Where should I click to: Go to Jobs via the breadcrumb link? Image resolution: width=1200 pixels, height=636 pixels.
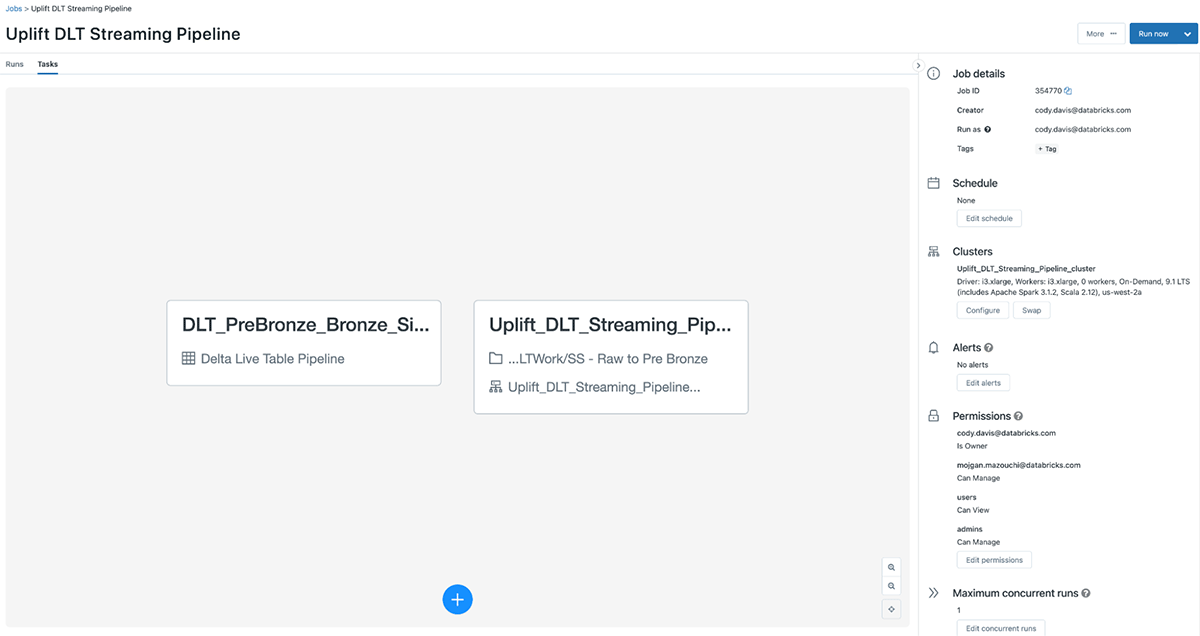tap(14, 8)
